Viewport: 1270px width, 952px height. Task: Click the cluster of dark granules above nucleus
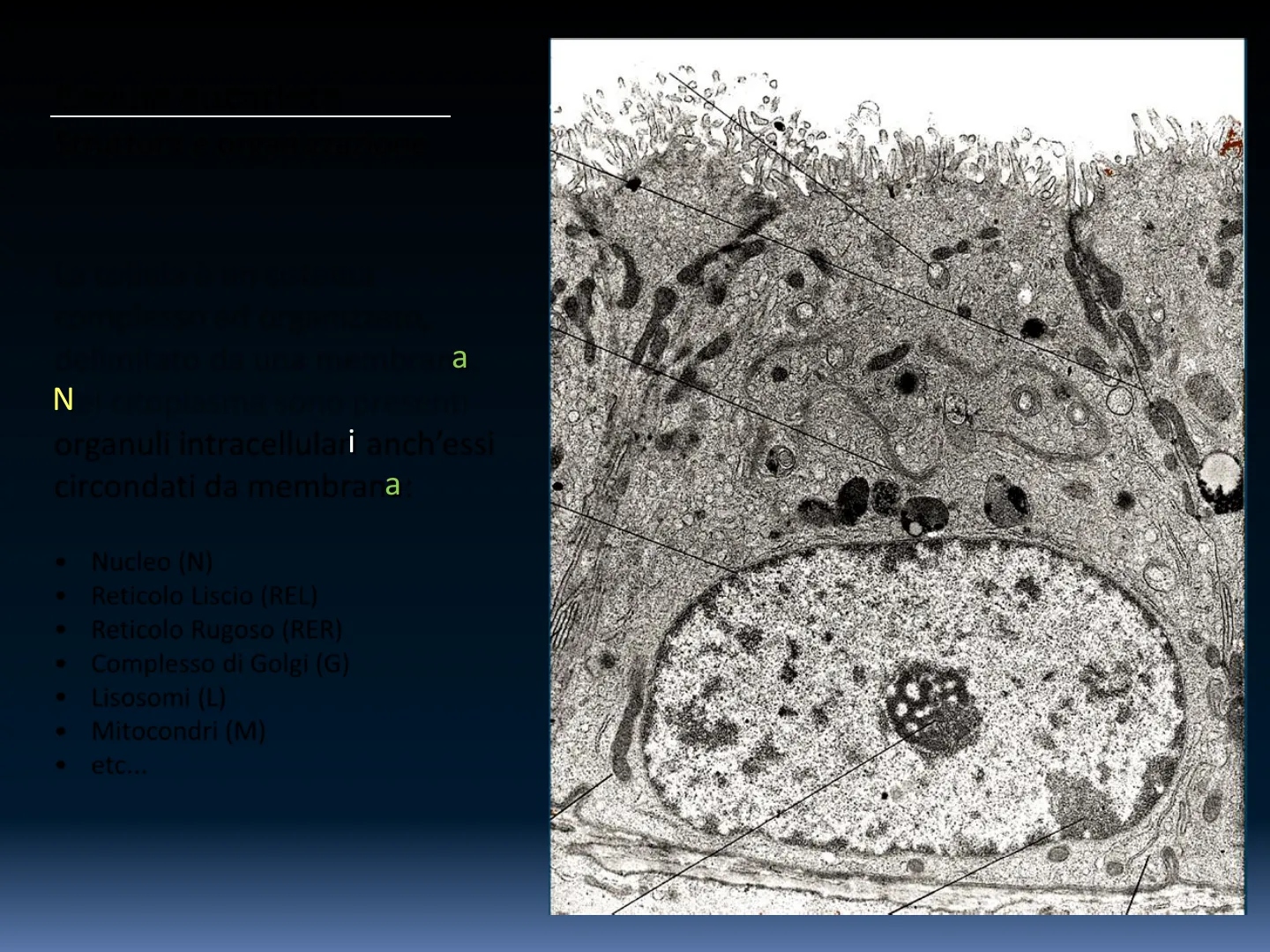coord(882,504)
